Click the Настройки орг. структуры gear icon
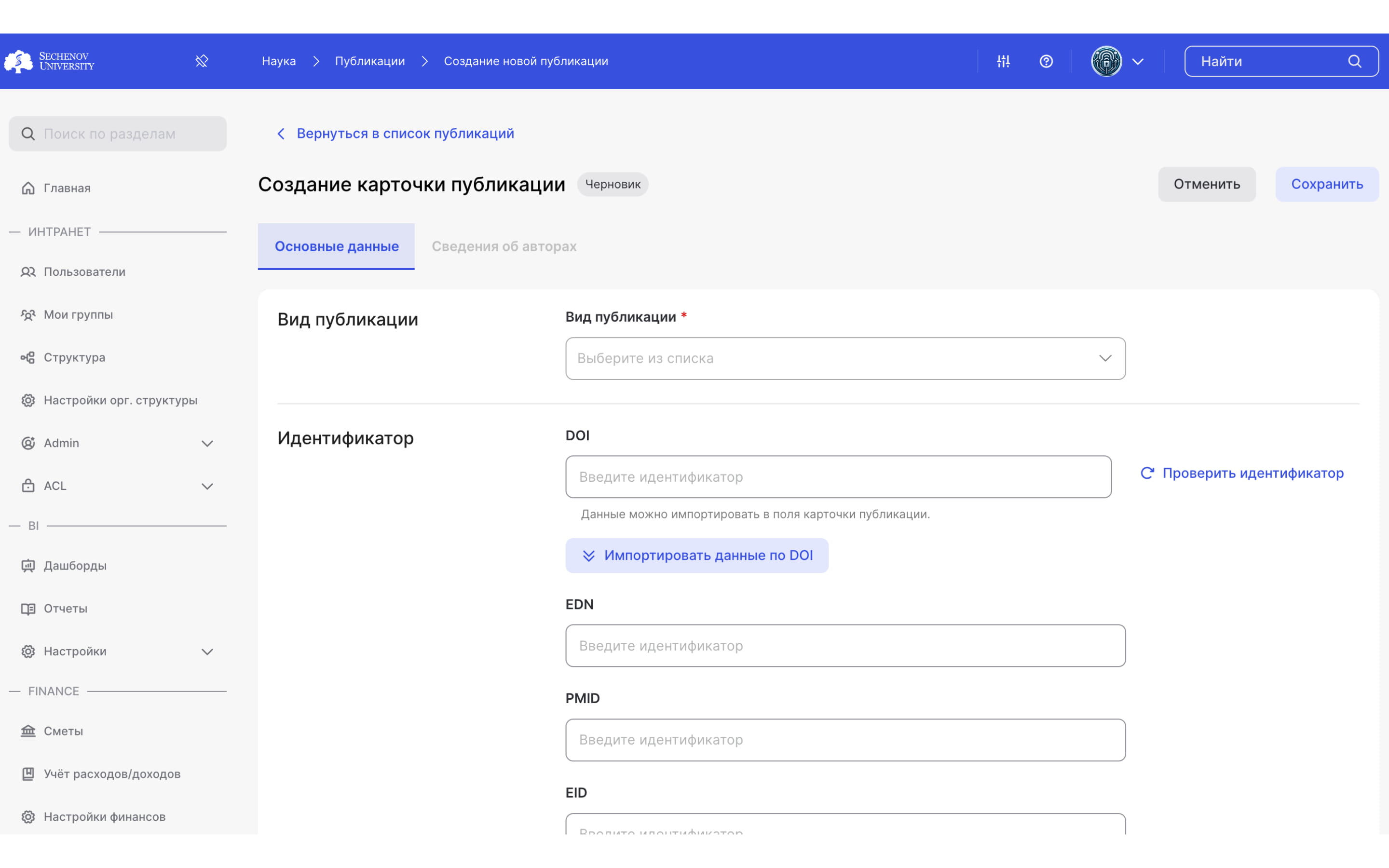 tap(27, 400)
